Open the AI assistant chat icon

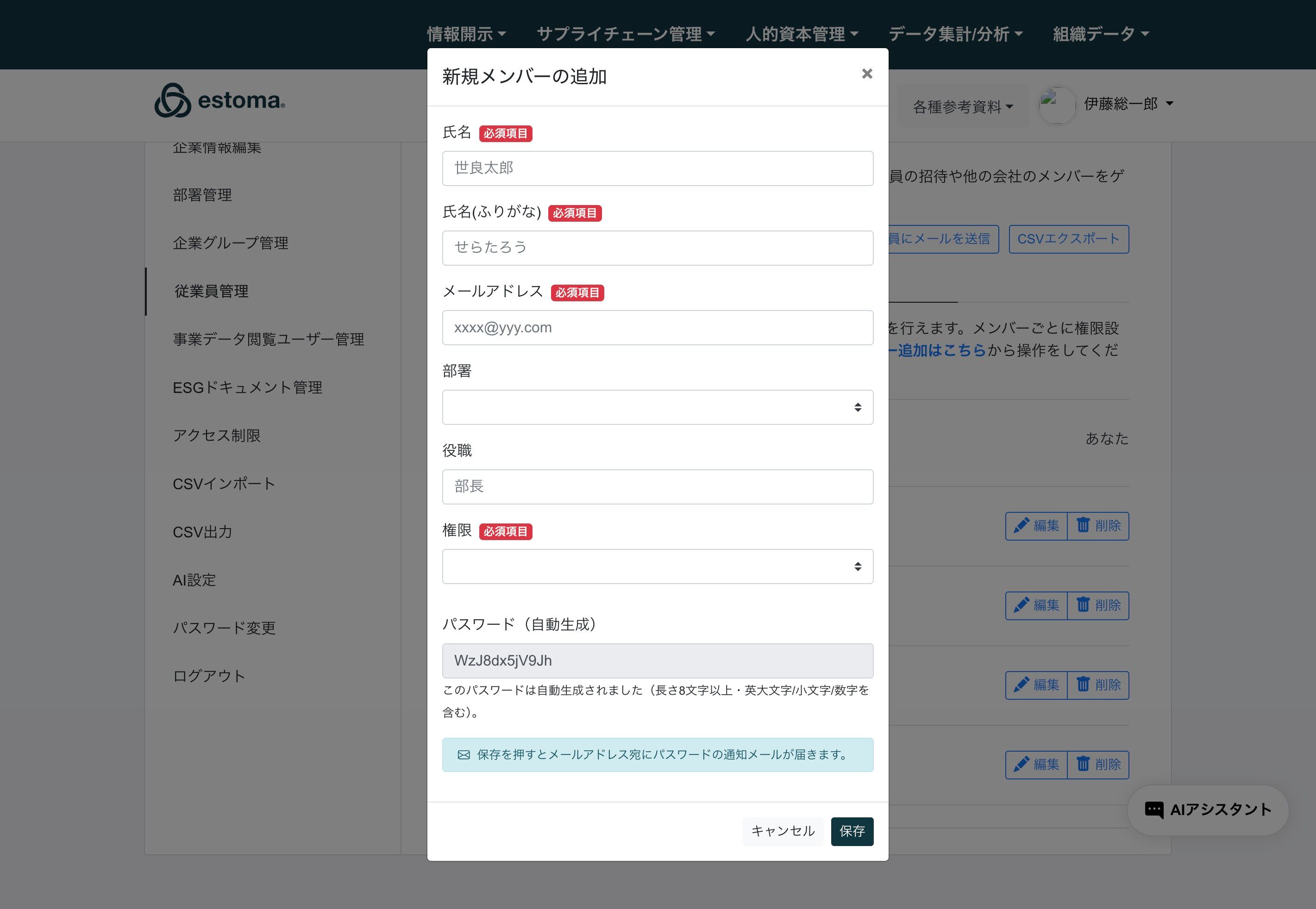(x=1153, y=809)
